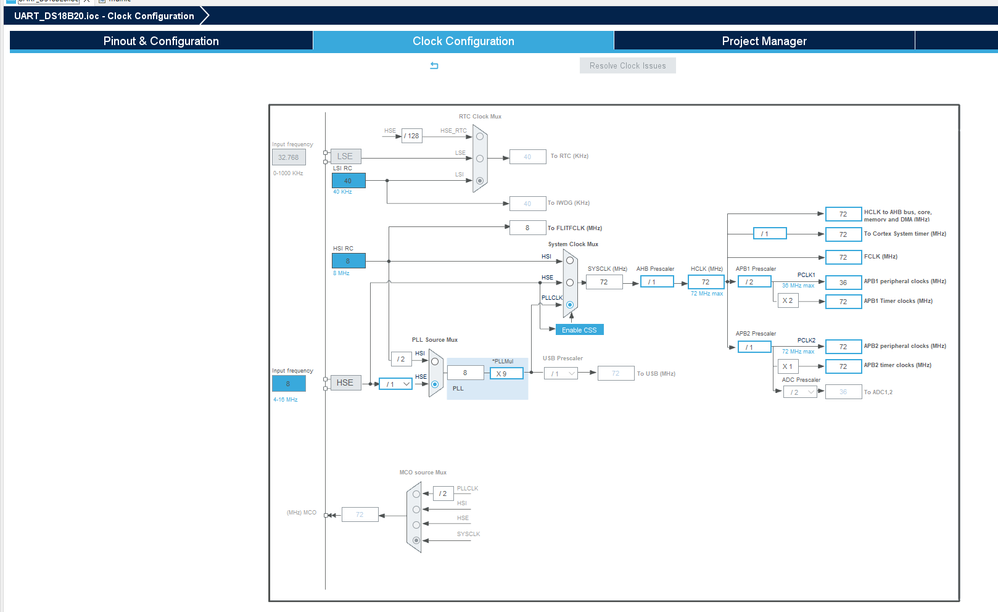Click the APB1 peripheral clocks value 36
The height and width of the screenshot is (612, 998).
[843, 282]
